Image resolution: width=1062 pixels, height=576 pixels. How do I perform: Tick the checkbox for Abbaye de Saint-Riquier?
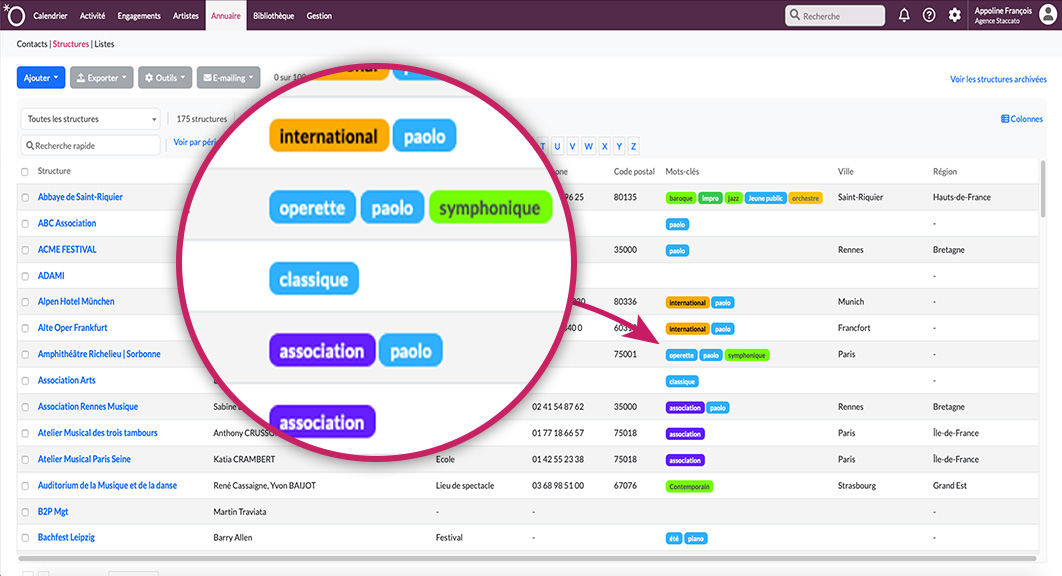[x=26, y=198]
